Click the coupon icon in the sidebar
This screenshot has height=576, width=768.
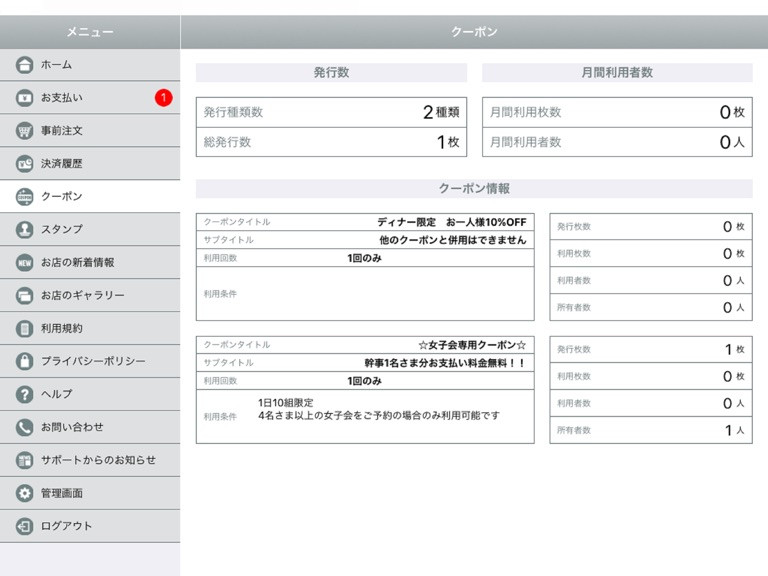[24, 196]
